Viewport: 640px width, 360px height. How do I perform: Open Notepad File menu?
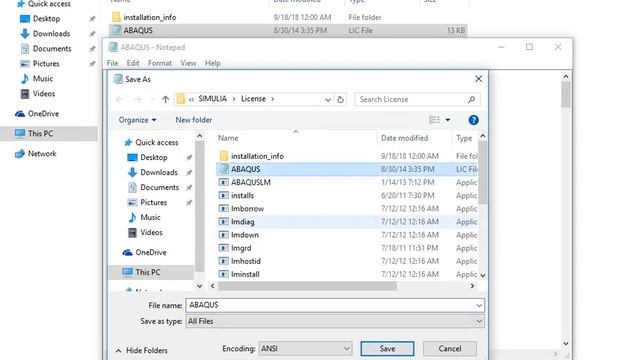(x=112, y=63)
